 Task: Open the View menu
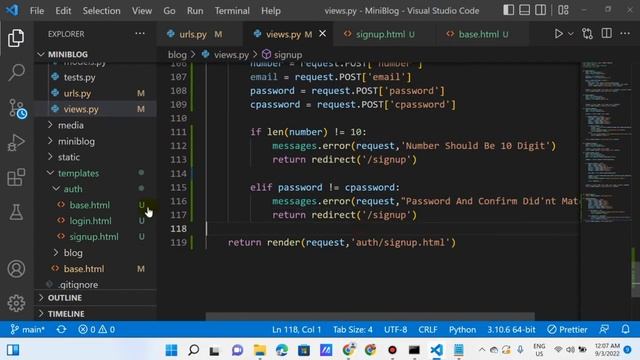pos(142,11)
